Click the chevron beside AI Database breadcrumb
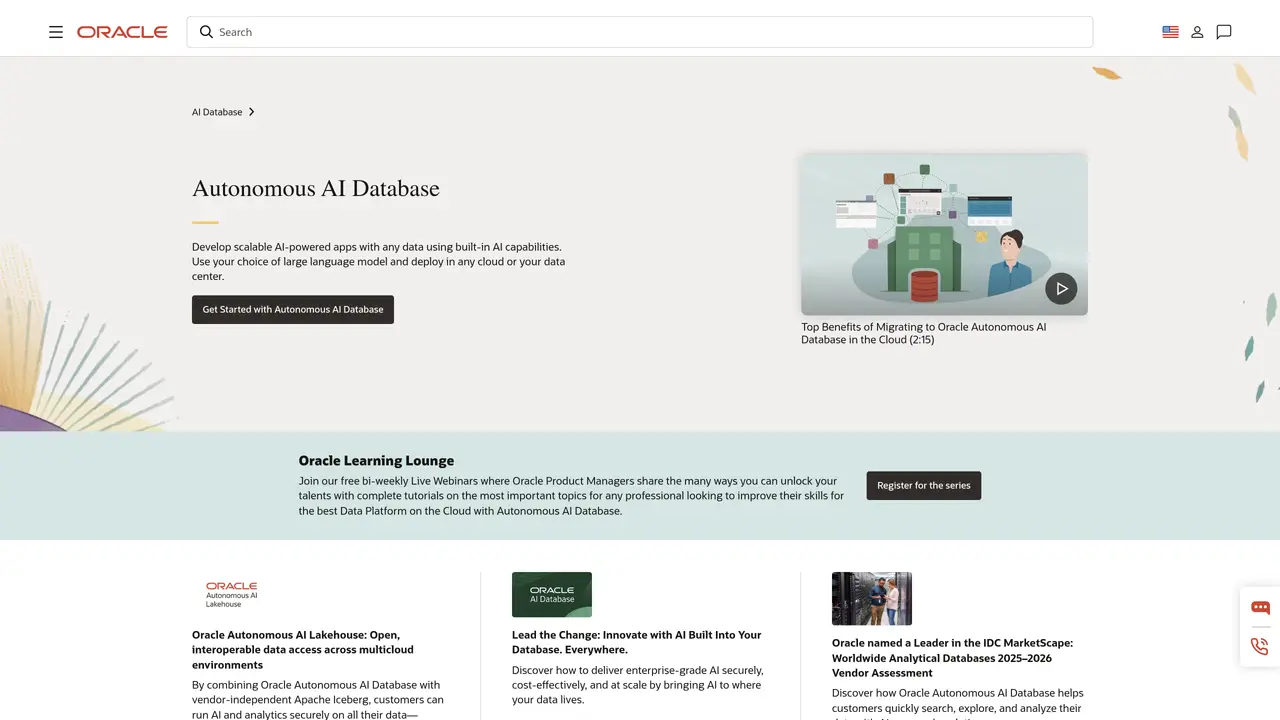1280x720 pixels. [252, 112]
